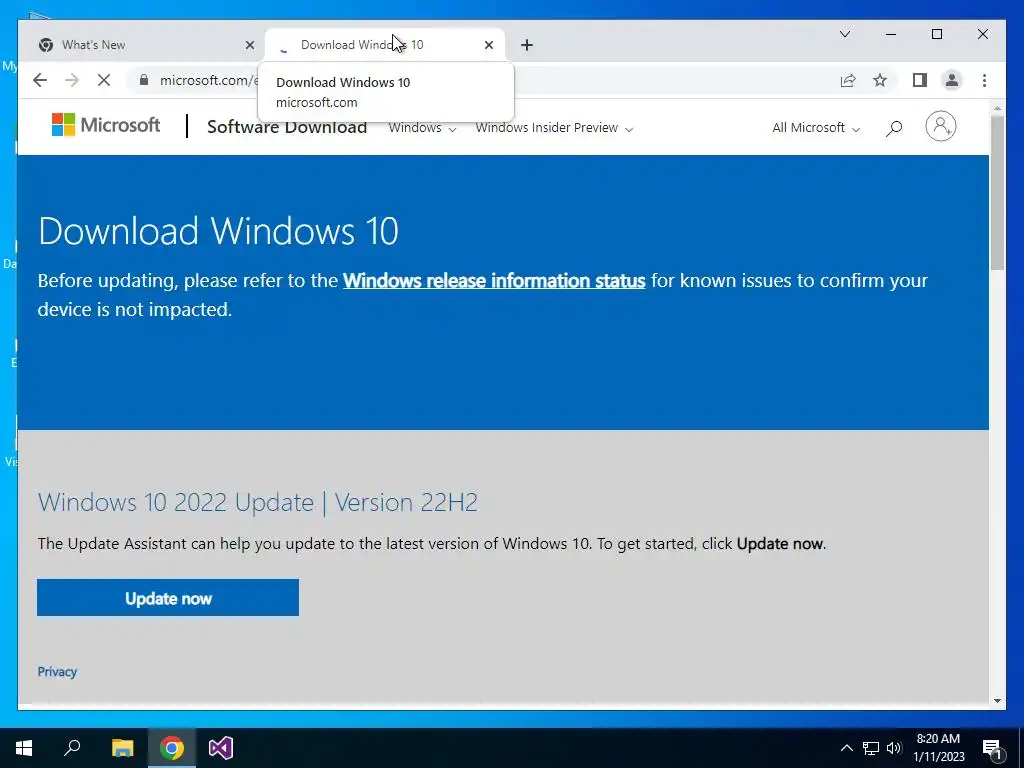Click Windows 10 2022 Update heading
The height and width of the screenshot is (768, 1024).
257,502
